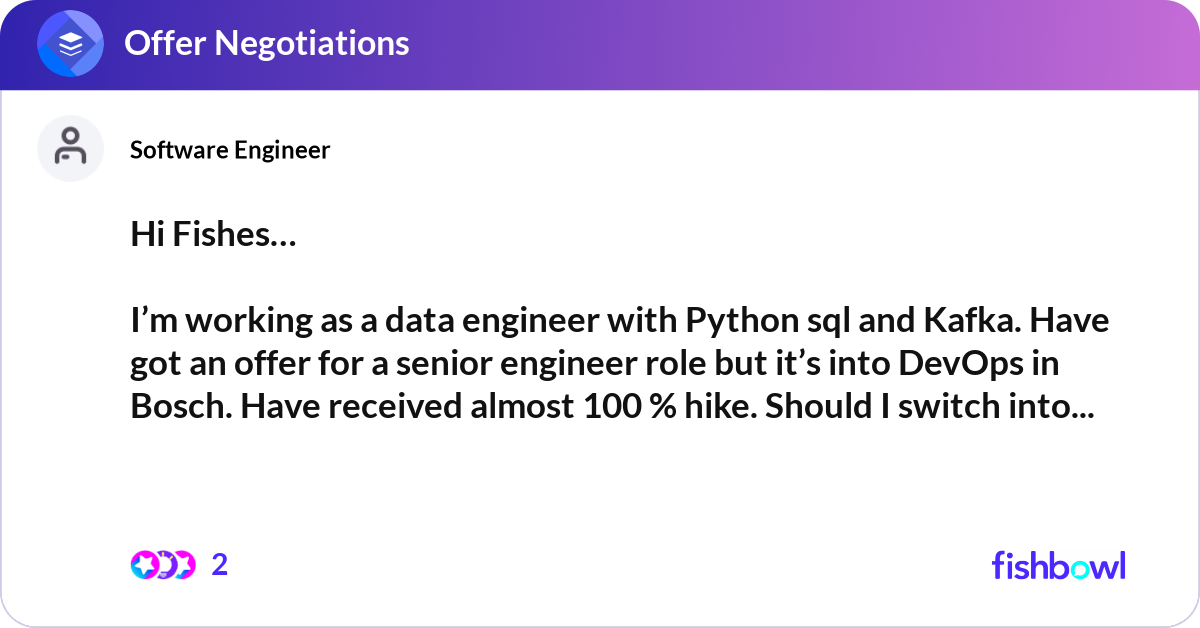Click the lightbulb reaction icon
Viewport: 1200px width, 628px height.
click(x=164, y=565)
